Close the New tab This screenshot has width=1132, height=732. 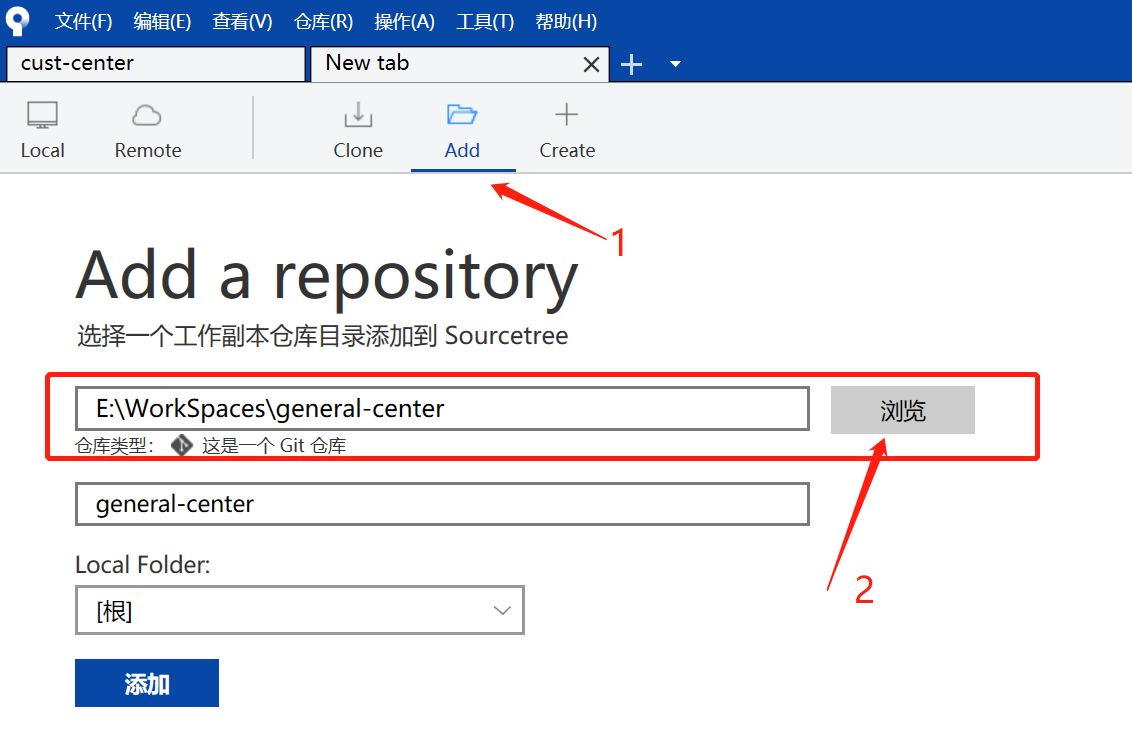pos(590,63)
